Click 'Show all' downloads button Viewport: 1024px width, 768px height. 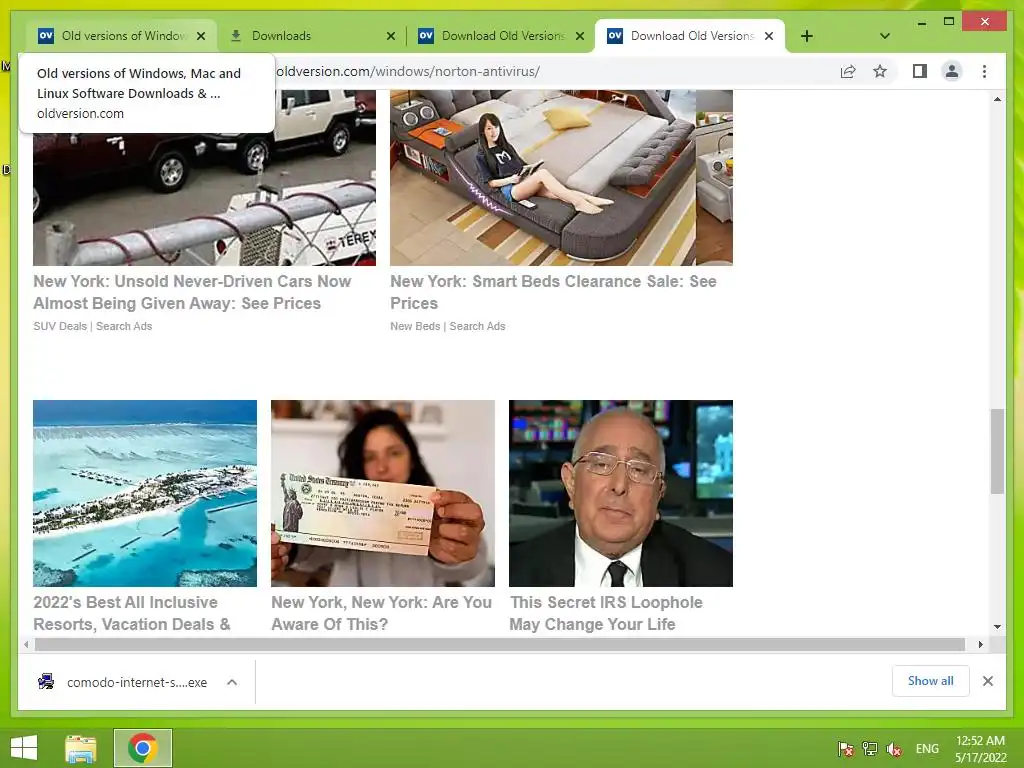pos(931,681)
